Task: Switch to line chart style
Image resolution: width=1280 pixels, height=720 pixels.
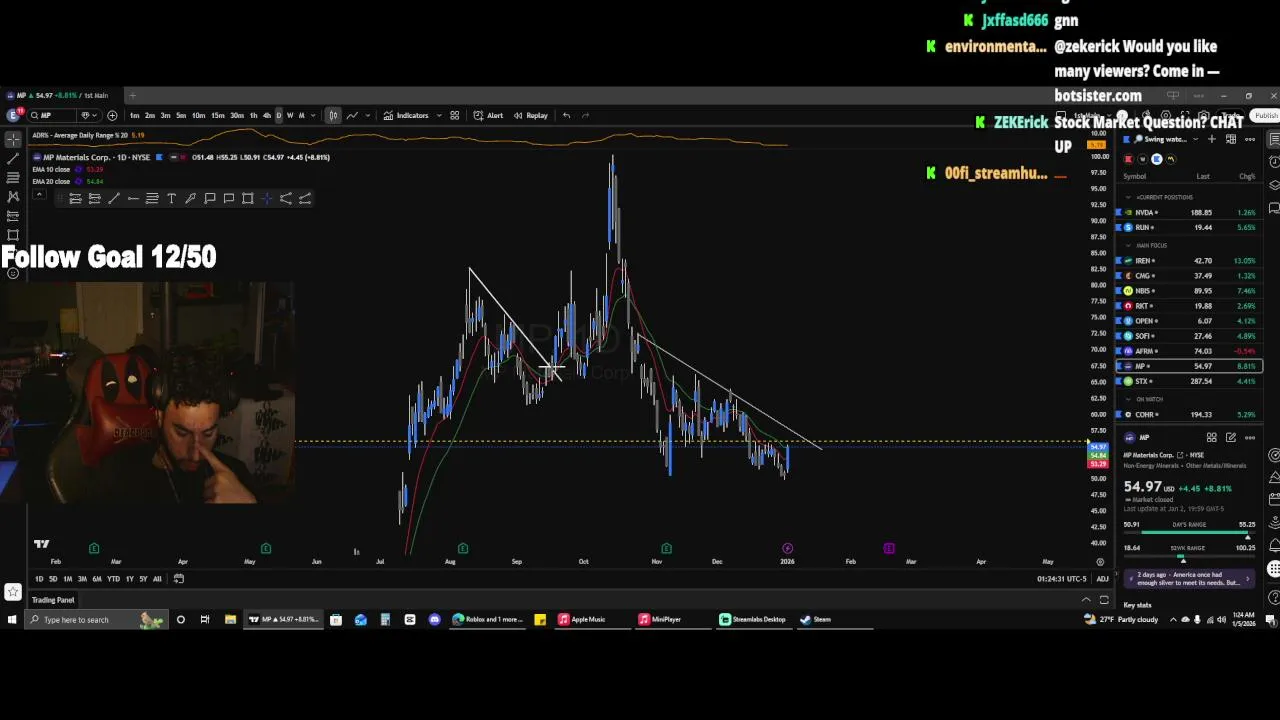Action: (352, 115)
